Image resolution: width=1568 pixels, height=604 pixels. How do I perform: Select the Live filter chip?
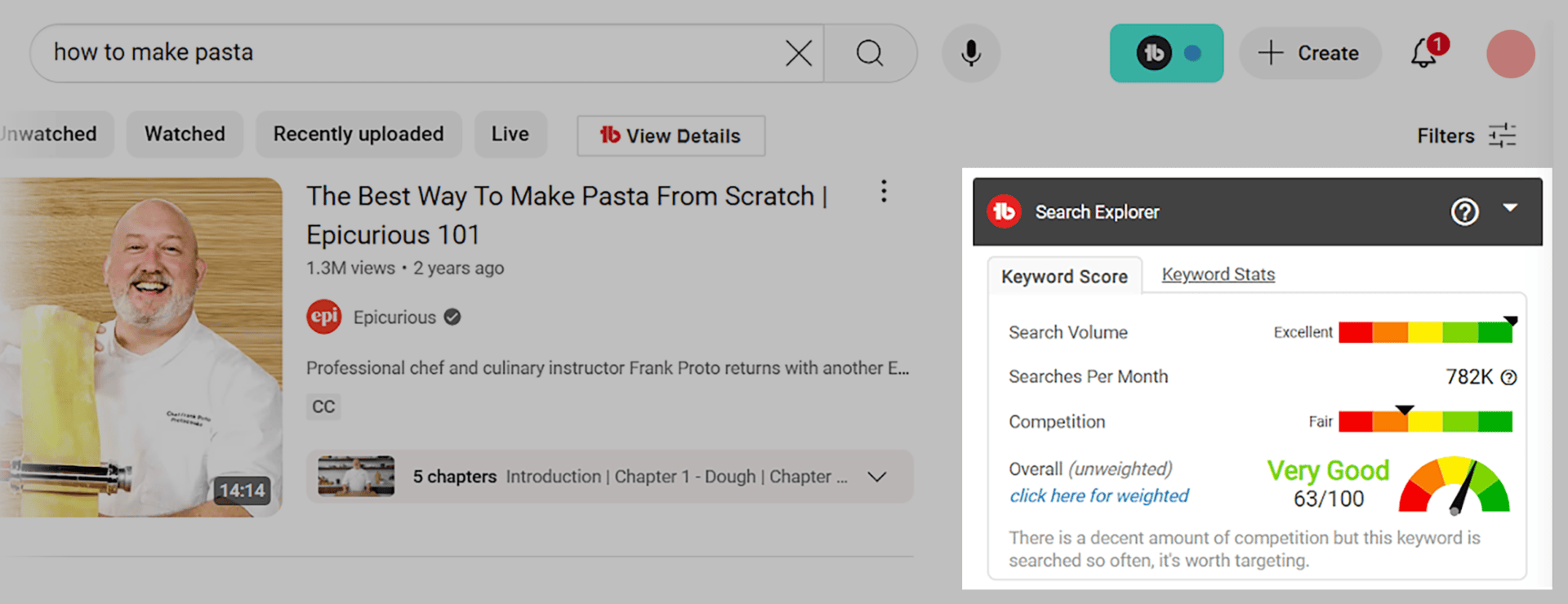pos(510,134)
